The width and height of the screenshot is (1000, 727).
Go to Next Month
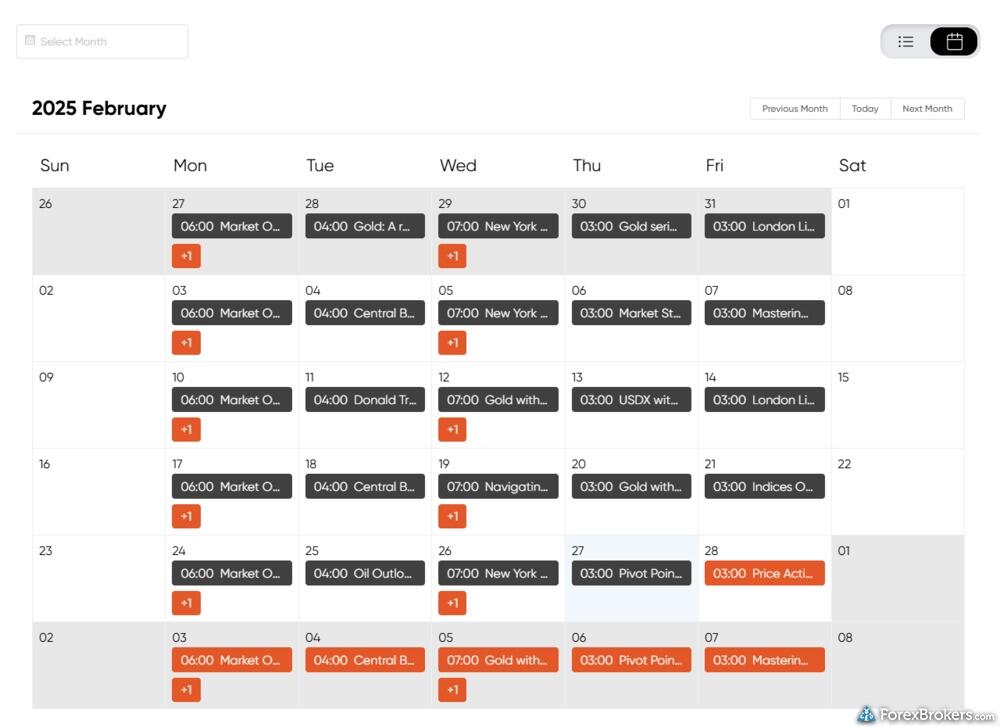[927, 108]
